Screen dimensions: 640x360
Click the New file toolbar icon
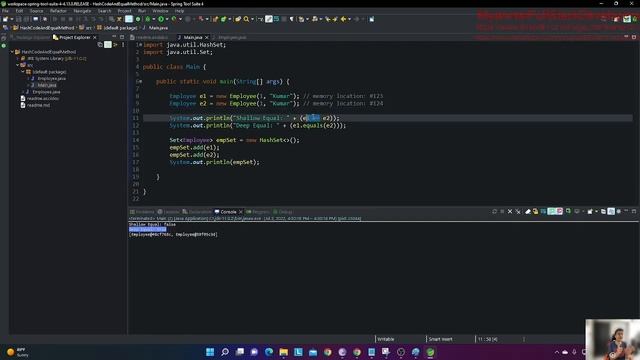(5, 19)
